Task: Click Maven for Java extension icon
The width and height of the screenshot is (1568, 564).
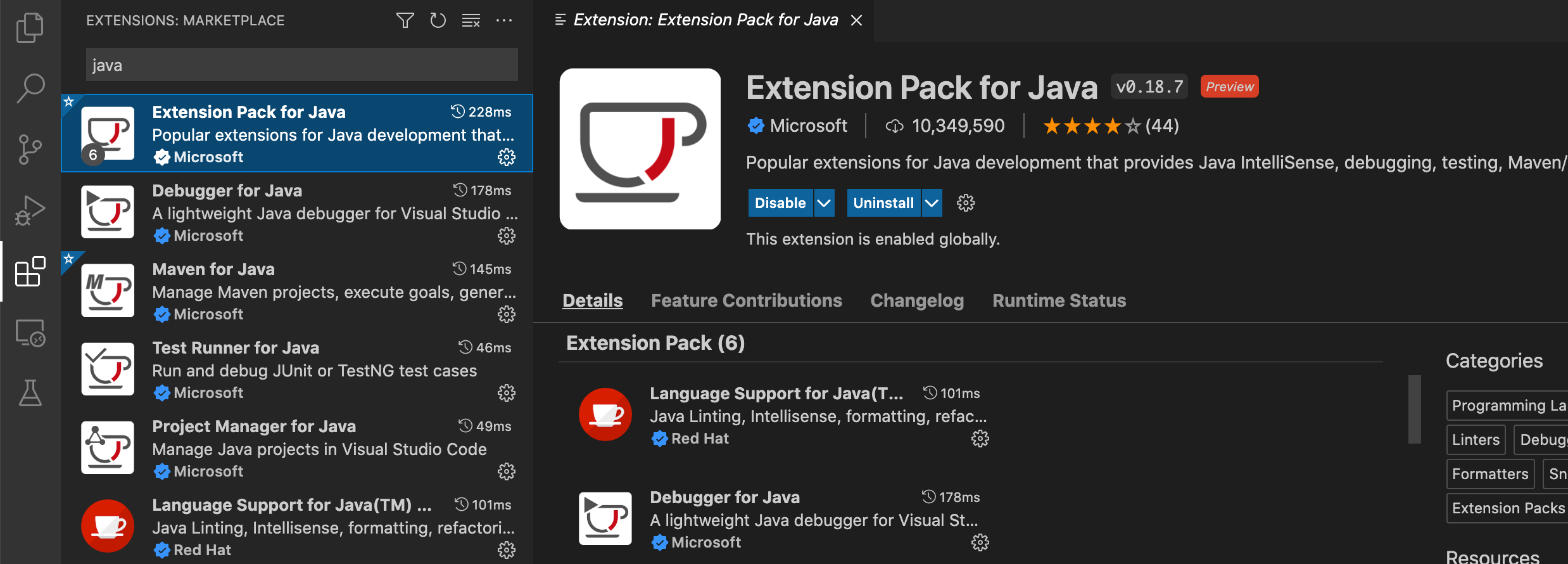Action: click(108, 290)
